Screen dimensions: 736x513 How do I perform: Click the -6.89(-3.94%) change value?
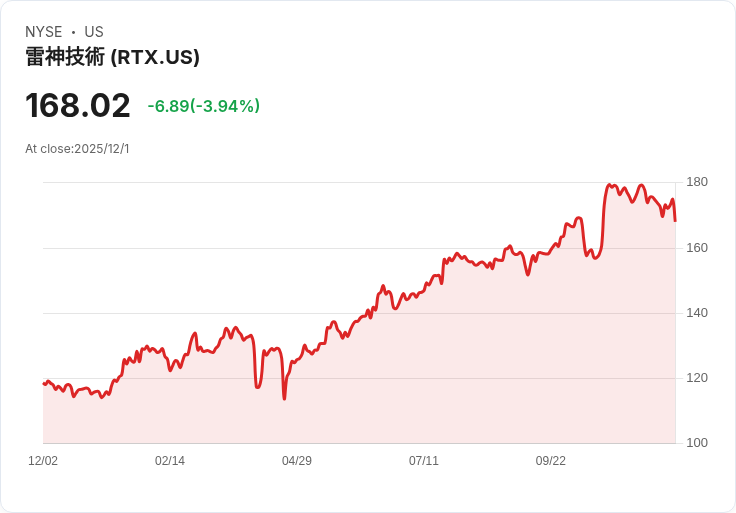204,106
